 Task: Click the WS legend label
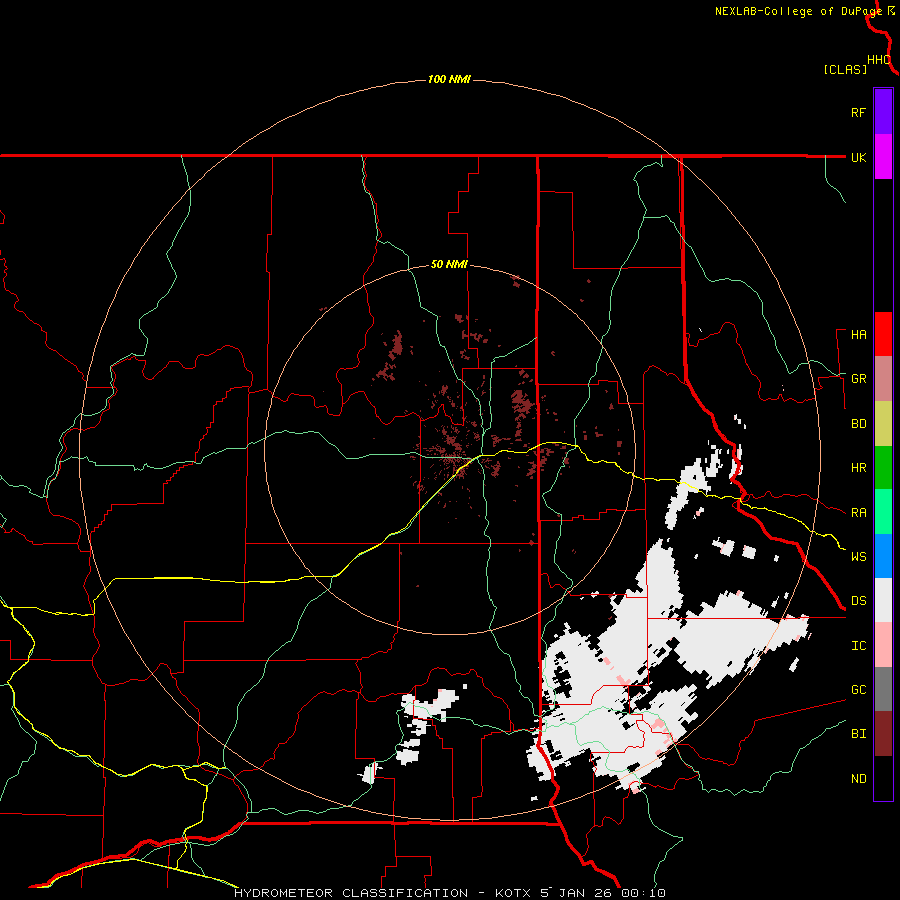858,557
